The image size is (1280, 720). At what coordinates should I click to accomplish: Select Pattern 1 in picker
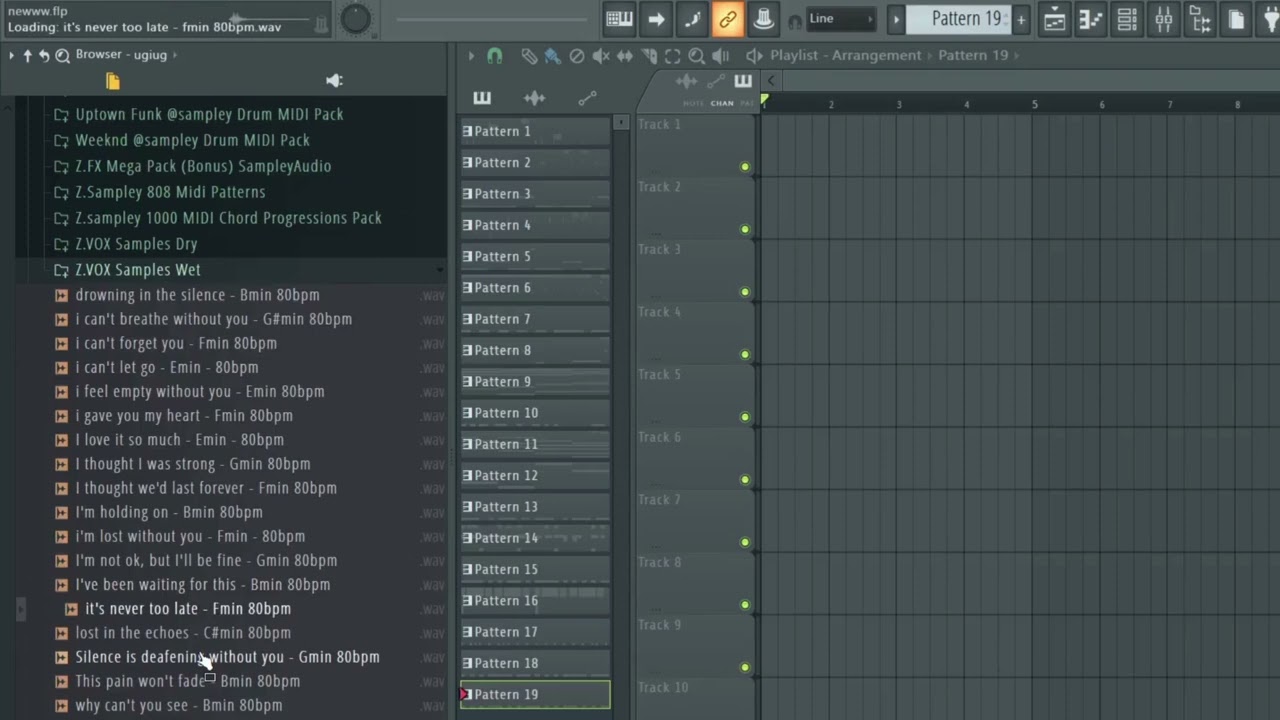click(535, 131)
